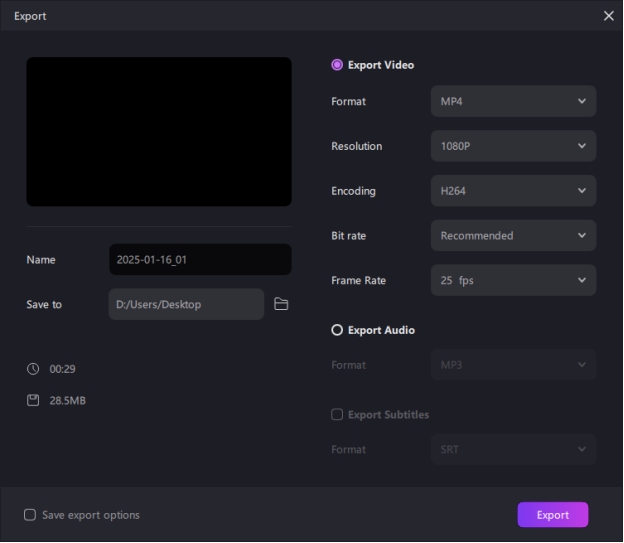Click the Name field containing 2025-01-16_01

pos(200,260)
